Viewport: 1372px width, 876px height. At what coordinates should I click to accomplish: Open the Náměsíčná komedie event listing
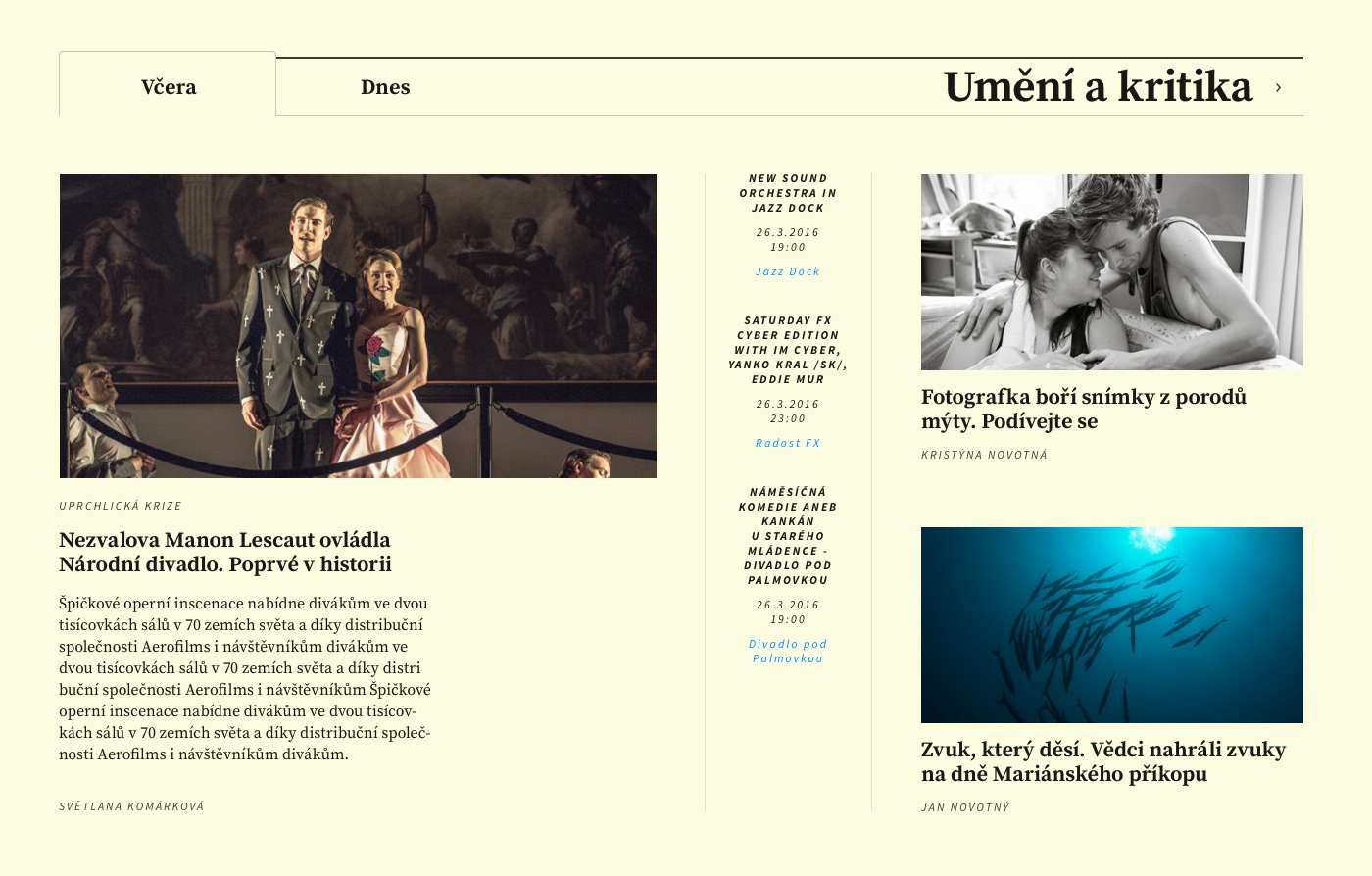(x=788, y=536)
